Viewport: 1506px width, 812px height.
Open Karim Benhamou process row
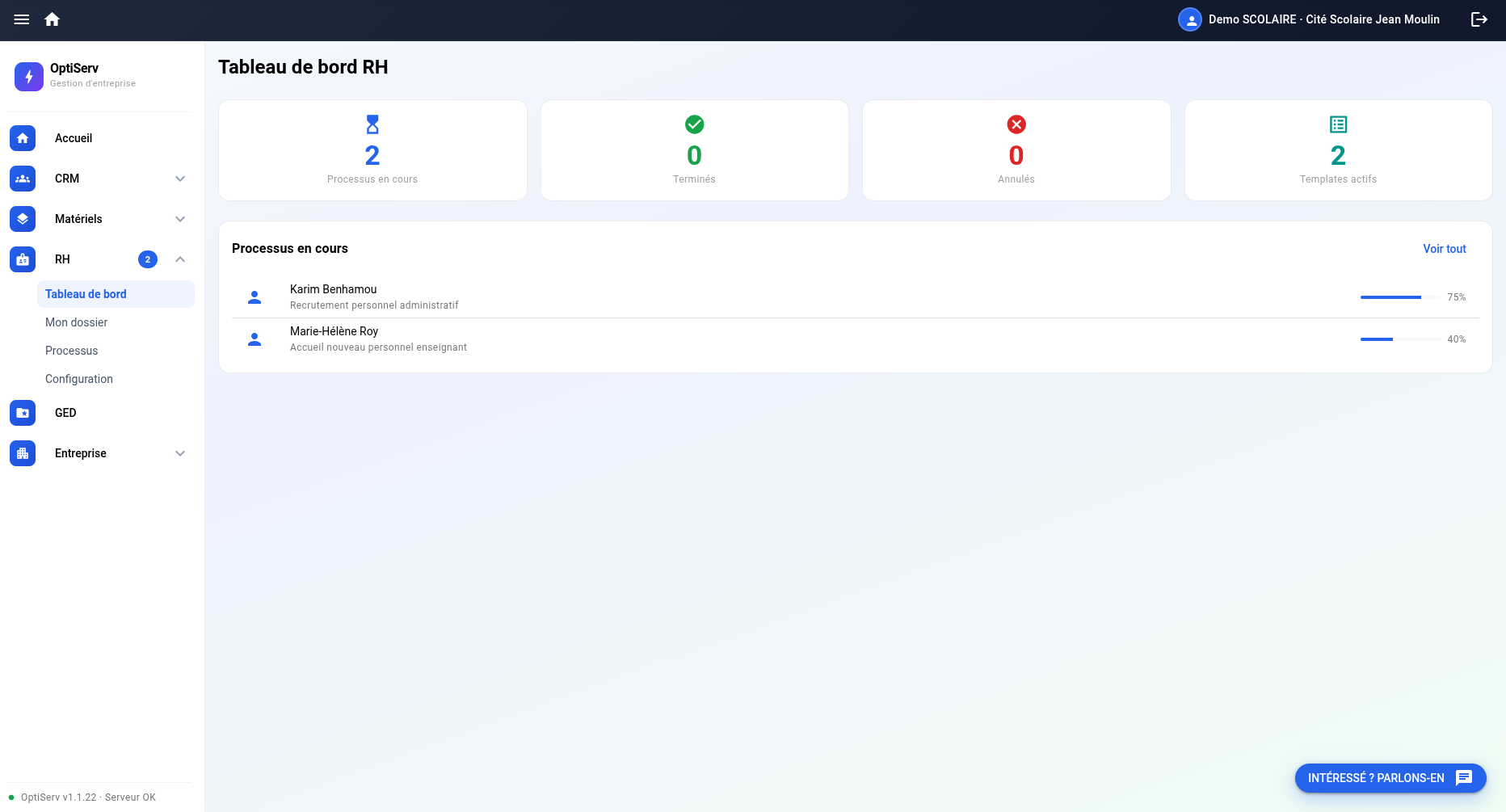click(x=856, y=297)
